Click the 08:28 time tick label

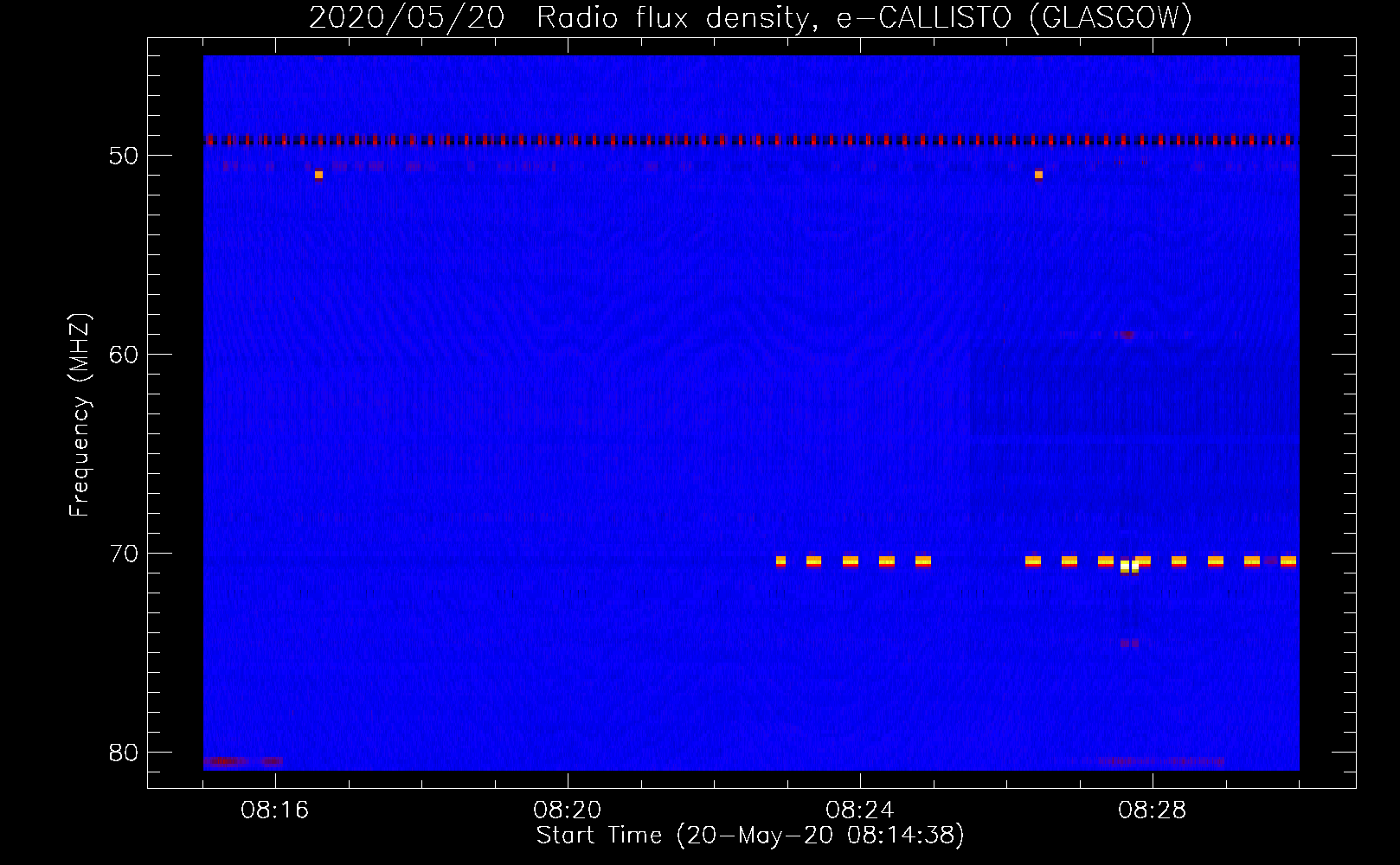point(1153,811)
